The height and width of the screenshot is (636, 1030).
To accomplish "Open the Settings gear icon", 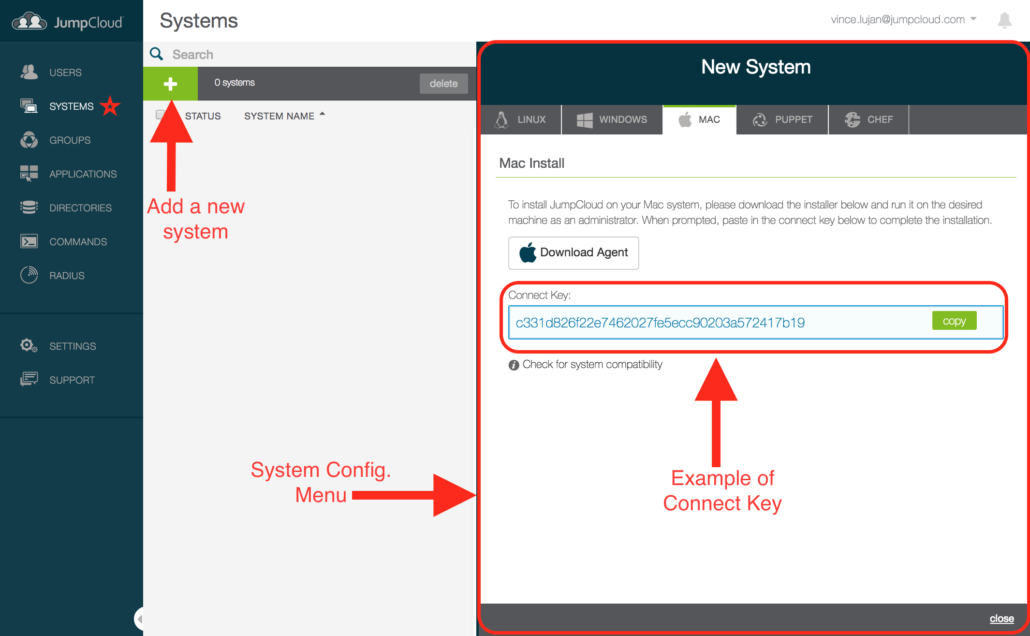I will point(29,346).
